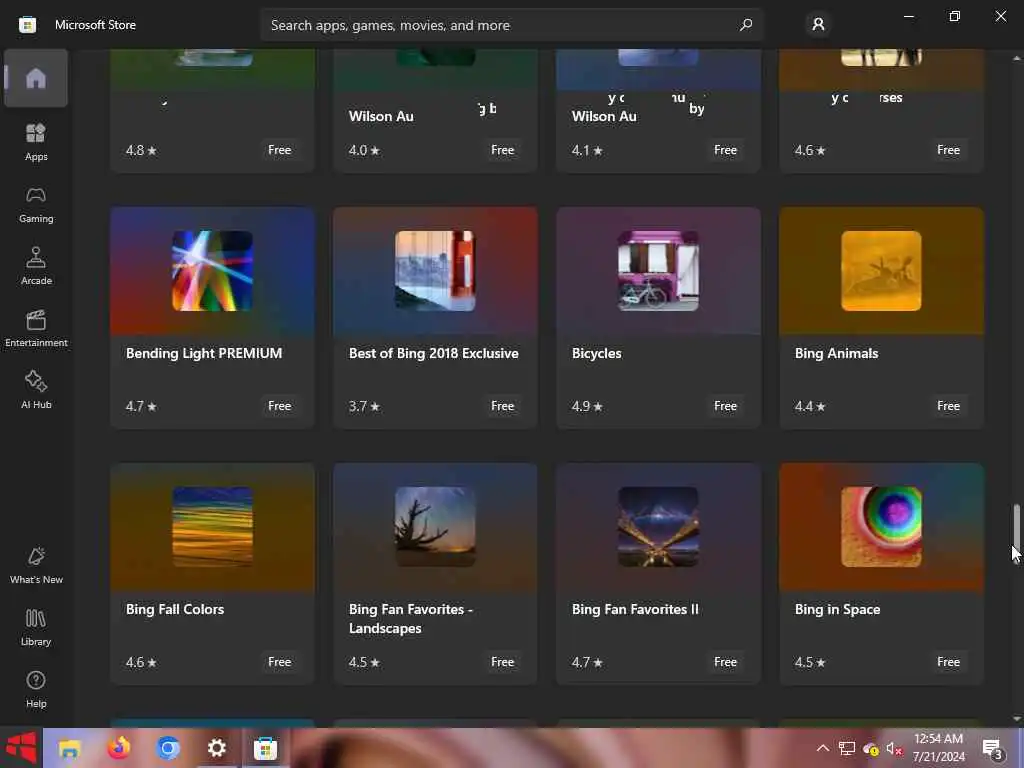Open the notification center icon
Image resolution: width=1024 pixels, height=768 pixels.
(993, 748)
